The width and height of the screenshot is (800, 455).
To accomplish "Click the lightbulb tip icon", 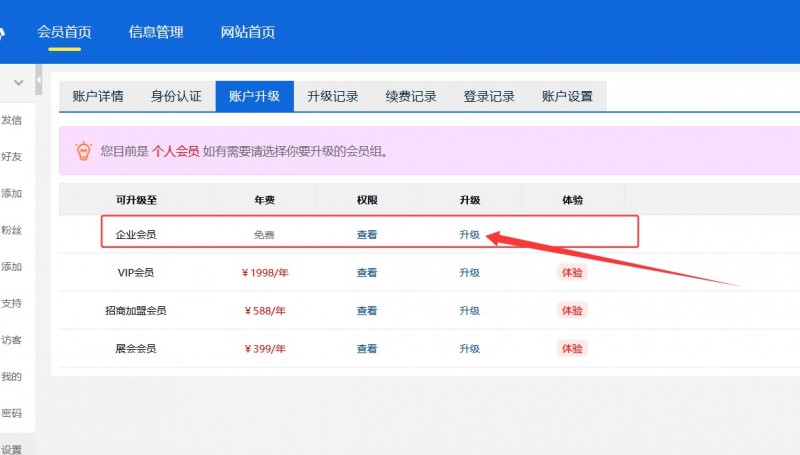I will pos(83,151).
